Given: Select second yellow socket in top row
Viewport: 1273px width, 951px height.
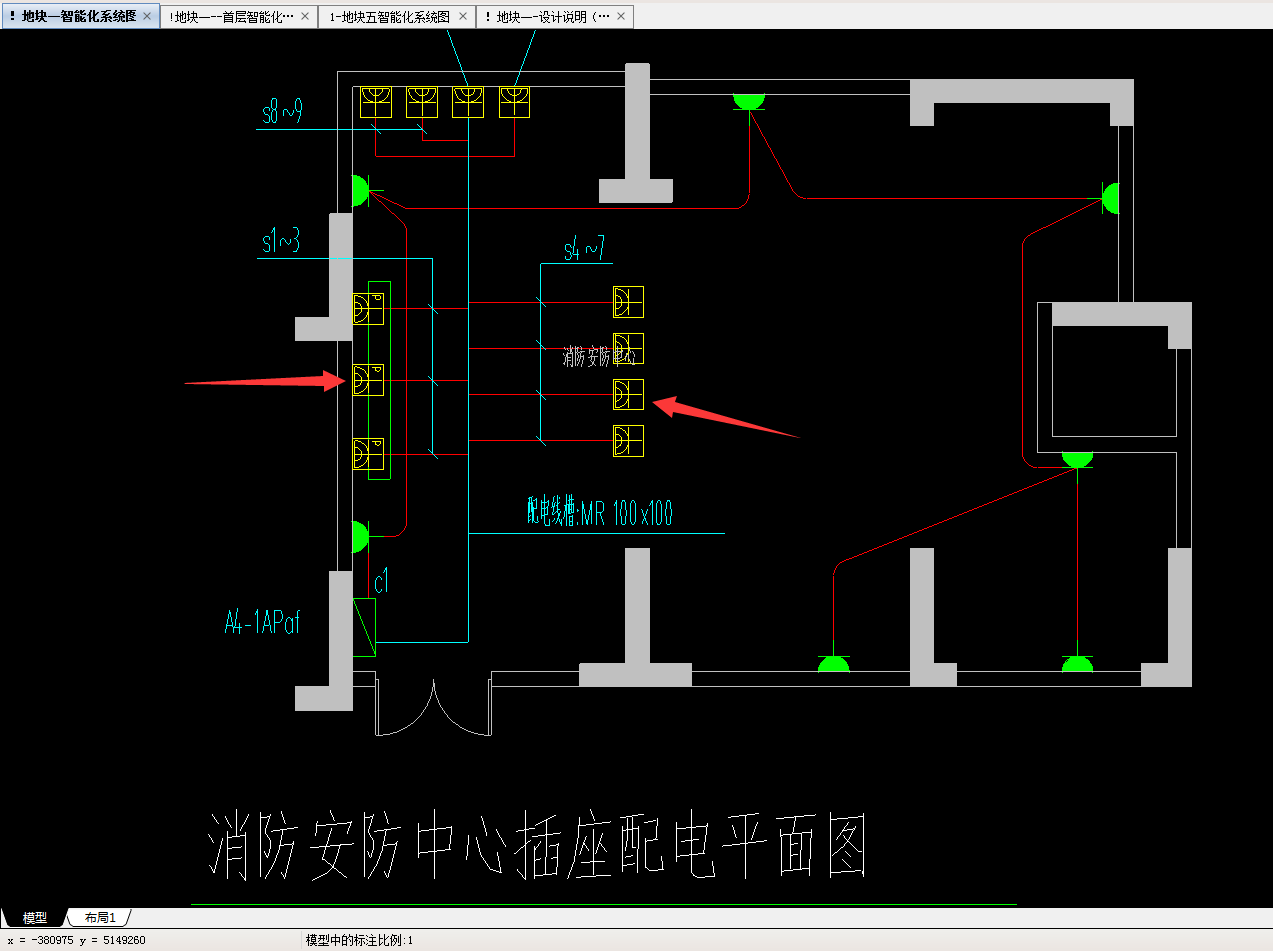Looking at the screenshot, I should [422, 102].
